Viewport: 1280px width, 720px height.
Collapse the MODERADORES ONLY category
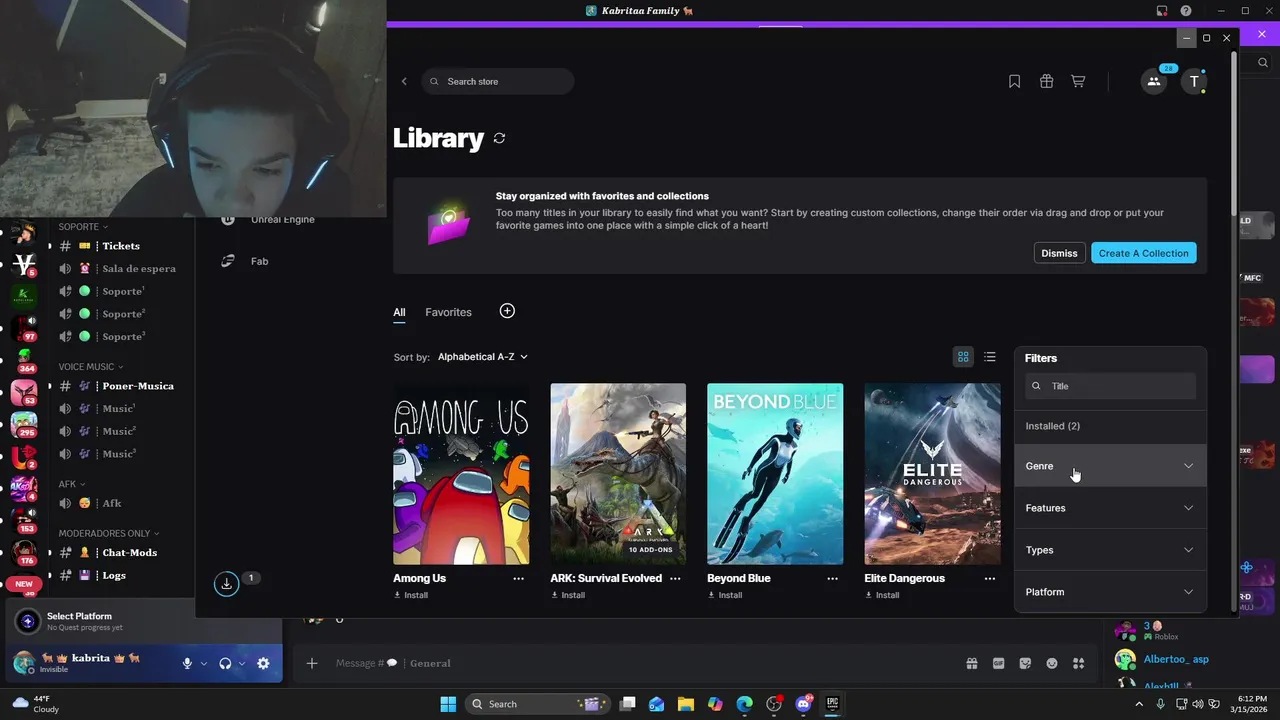(108, 533)
